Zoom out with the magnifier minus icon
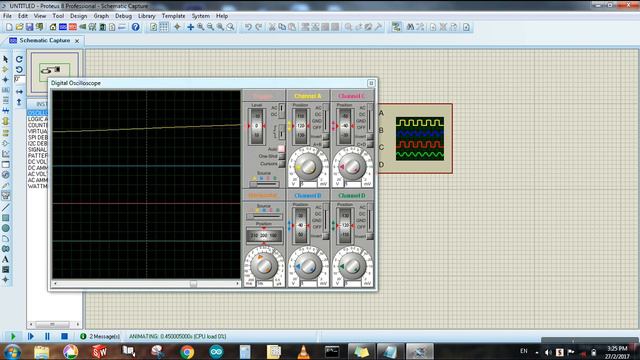Image resolution: width=640 pixels, height=360 pixels. (210, 27)
